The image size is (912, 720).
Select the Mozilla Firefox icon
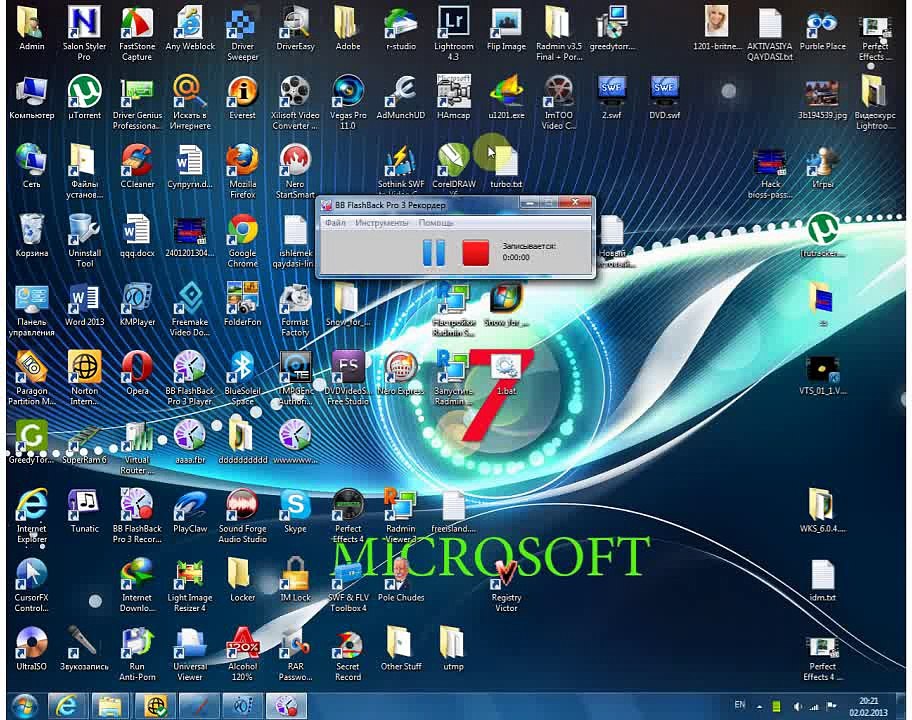(243, 172)
